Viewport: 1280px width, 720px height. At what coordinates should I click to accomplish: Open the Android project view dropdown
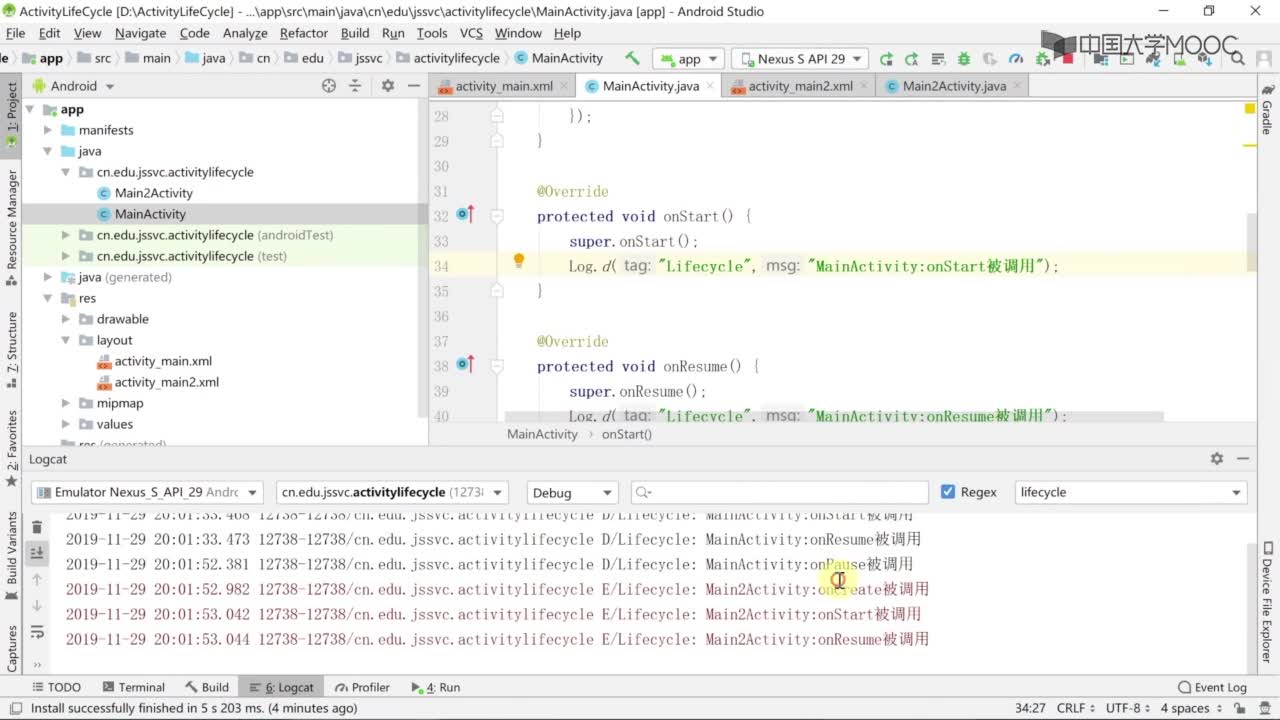(73, 86)
